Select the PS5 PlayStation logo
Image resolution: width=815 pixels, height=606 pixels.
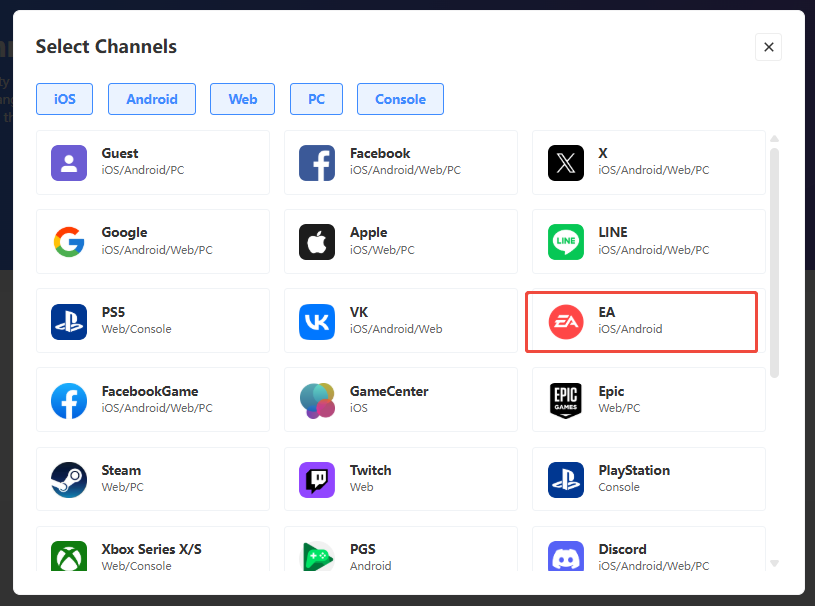click(x=69, y=322)
